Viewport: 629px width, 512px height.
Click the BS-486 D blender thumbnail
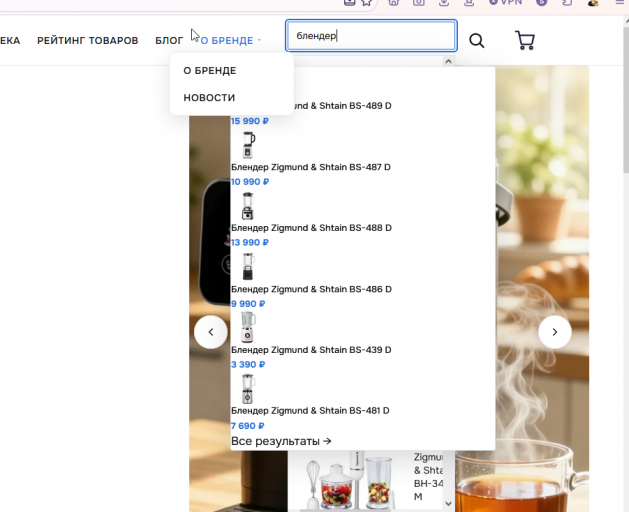(248, 266)
